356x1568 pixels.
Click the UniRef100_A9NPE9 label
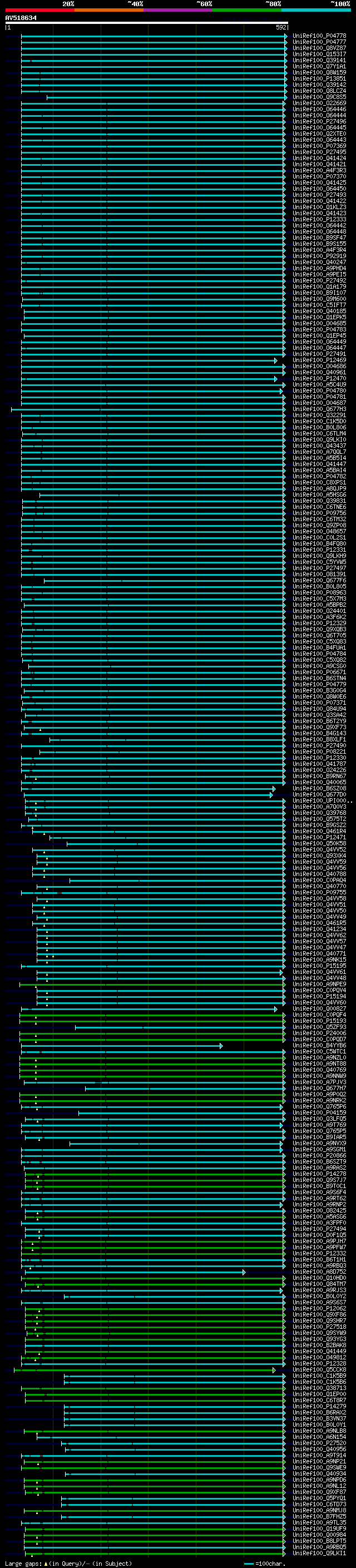tap(319, 985)
